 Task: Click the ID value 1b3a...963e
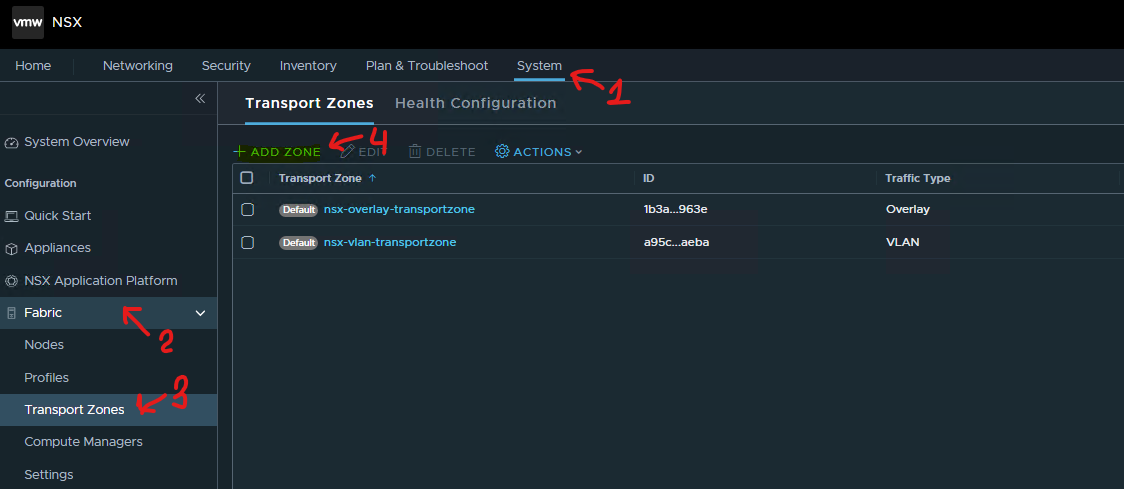pyautogui.click(x=677, y=209)
